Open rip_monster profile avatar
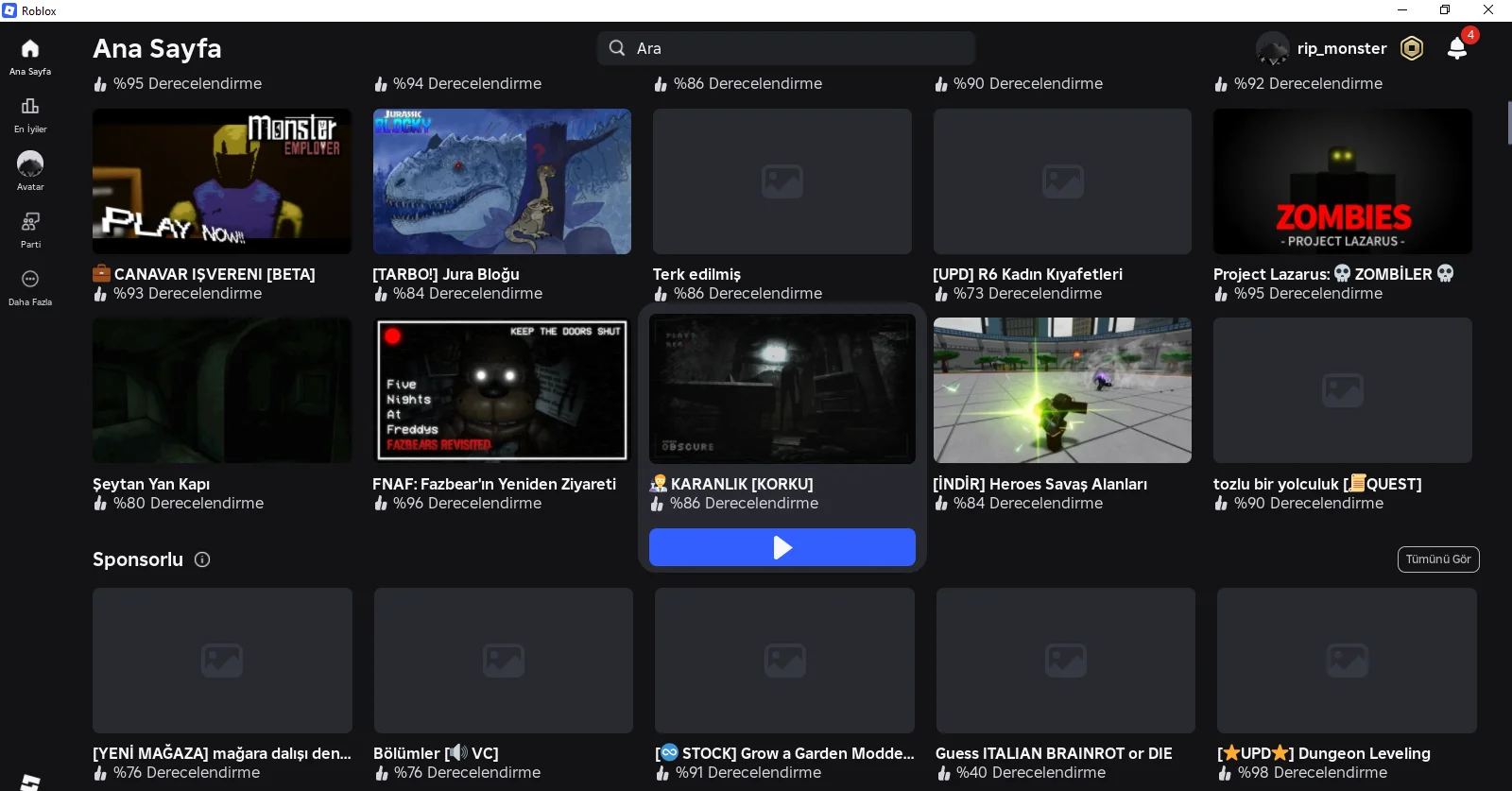The width and height of the screenshot is (1512, 791). tap(1272, 48)
